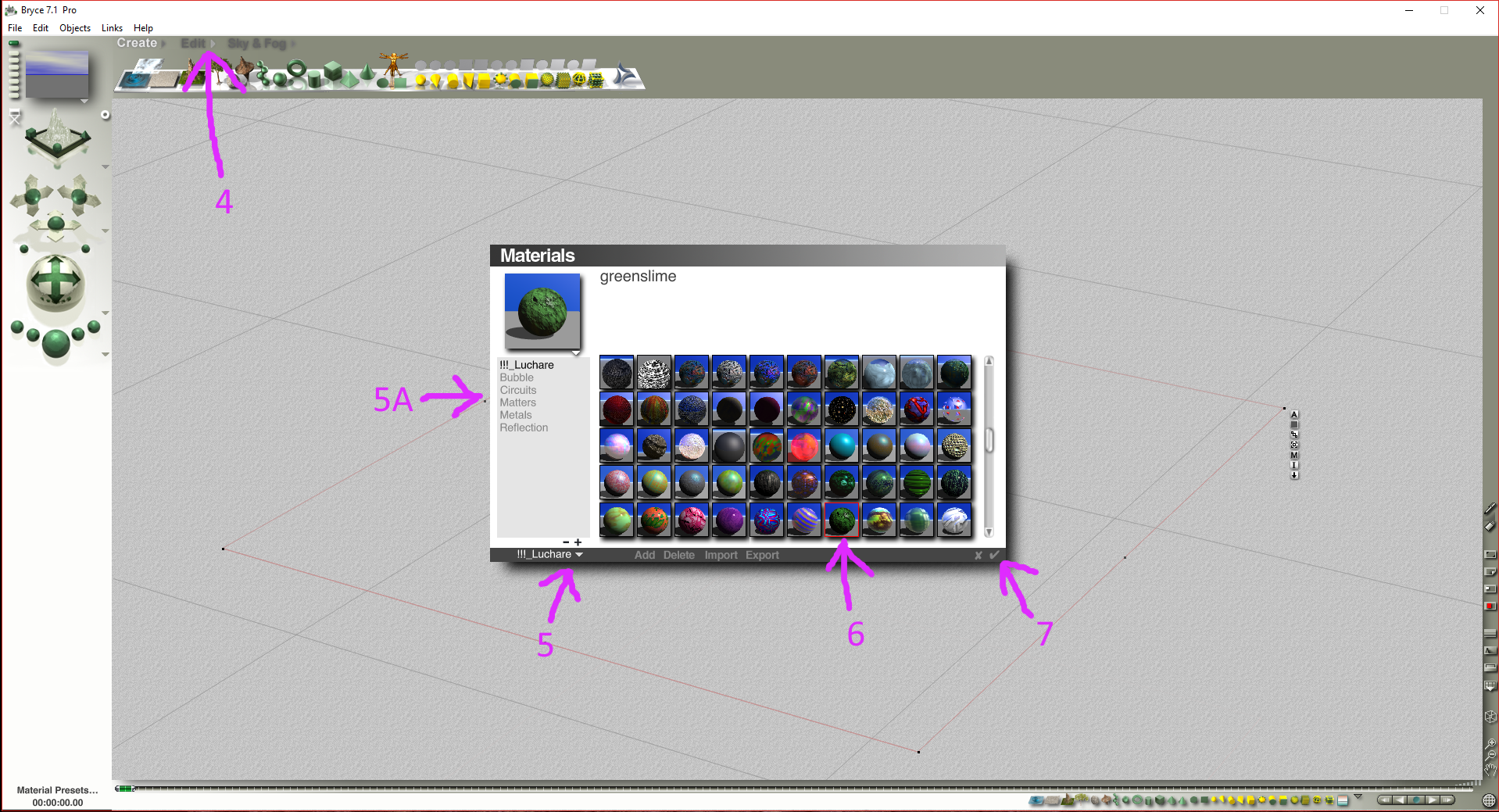The image size is (1499, 812).
Task: Open the !!!_Luchare library dropdown
Action: (549, 555)
